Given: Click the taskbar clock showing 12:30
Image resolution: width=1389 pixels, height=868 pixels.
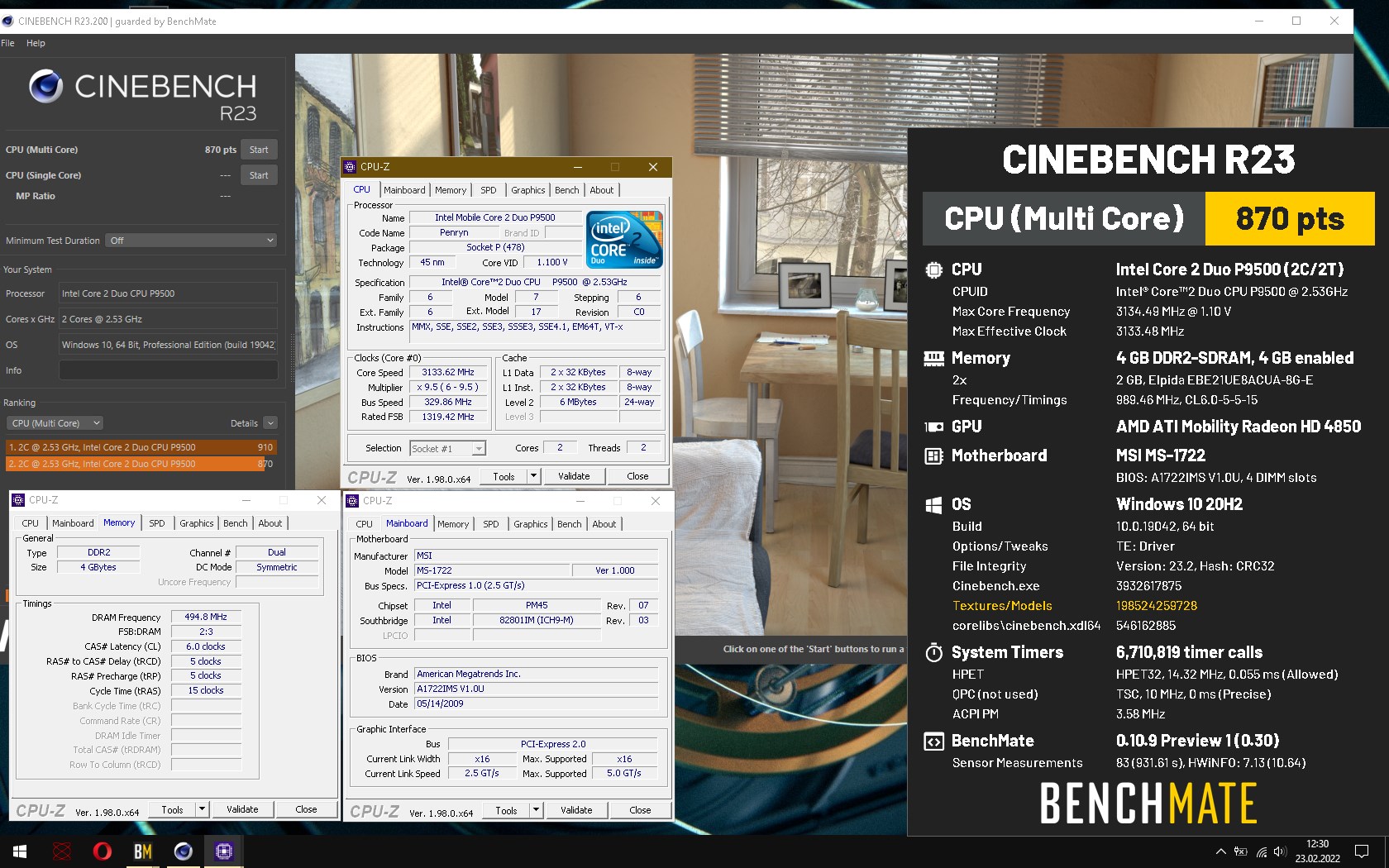Looking at the screenshot, I should click(1317, 851).
